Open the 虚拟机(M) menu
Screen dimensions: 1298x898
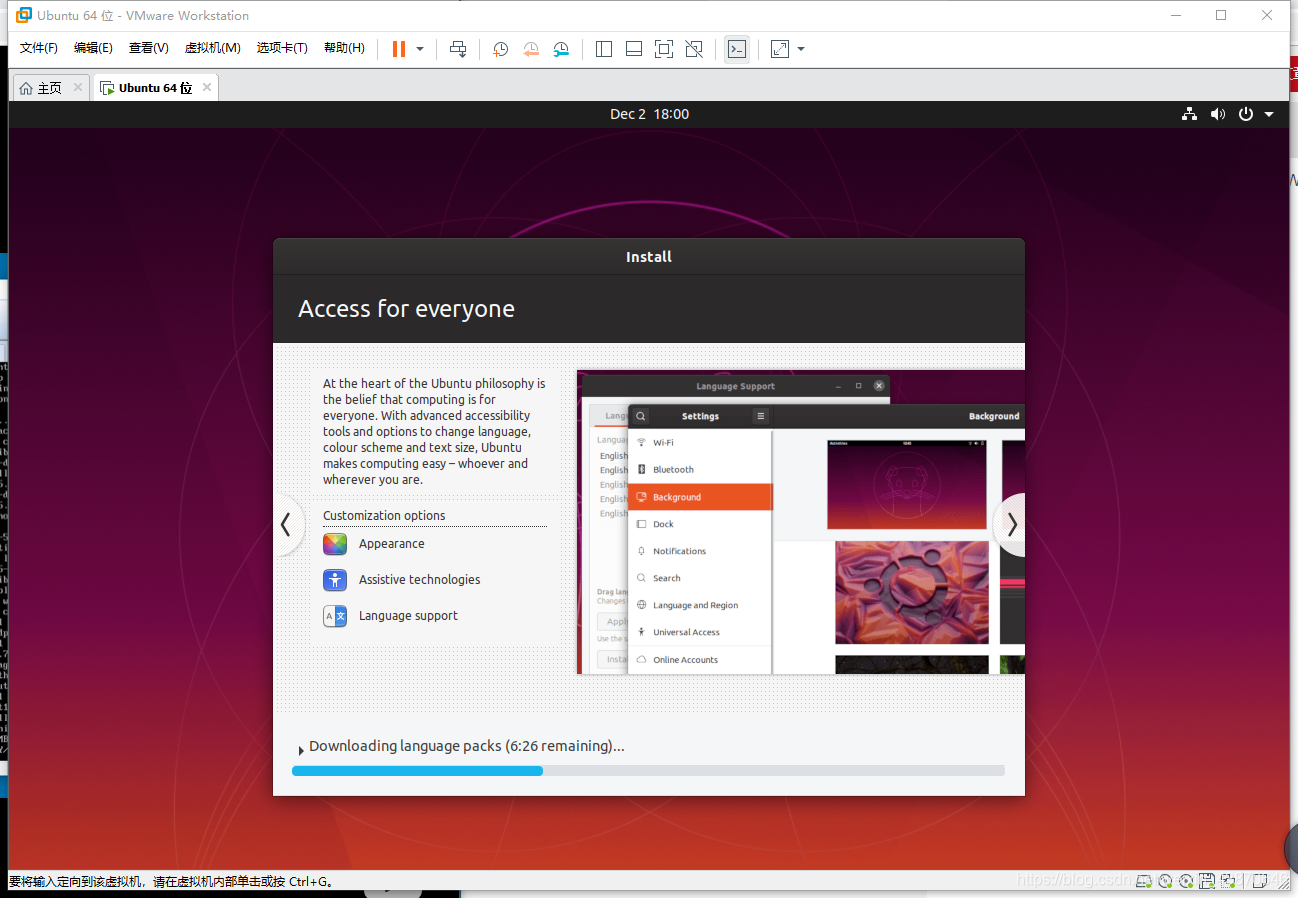coord(213,48)
